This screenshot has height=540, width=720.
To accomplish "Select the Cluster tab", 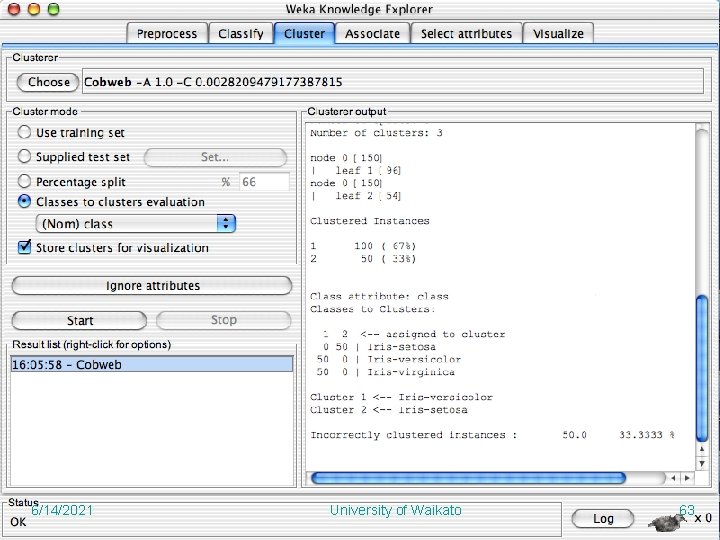I will point(304,34).
